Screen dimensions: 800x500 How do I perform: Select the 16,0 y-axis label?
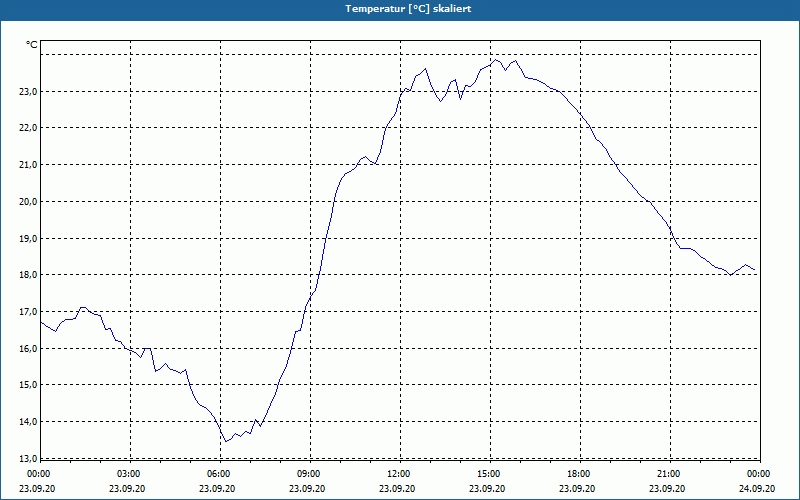[x=29, y=348]
